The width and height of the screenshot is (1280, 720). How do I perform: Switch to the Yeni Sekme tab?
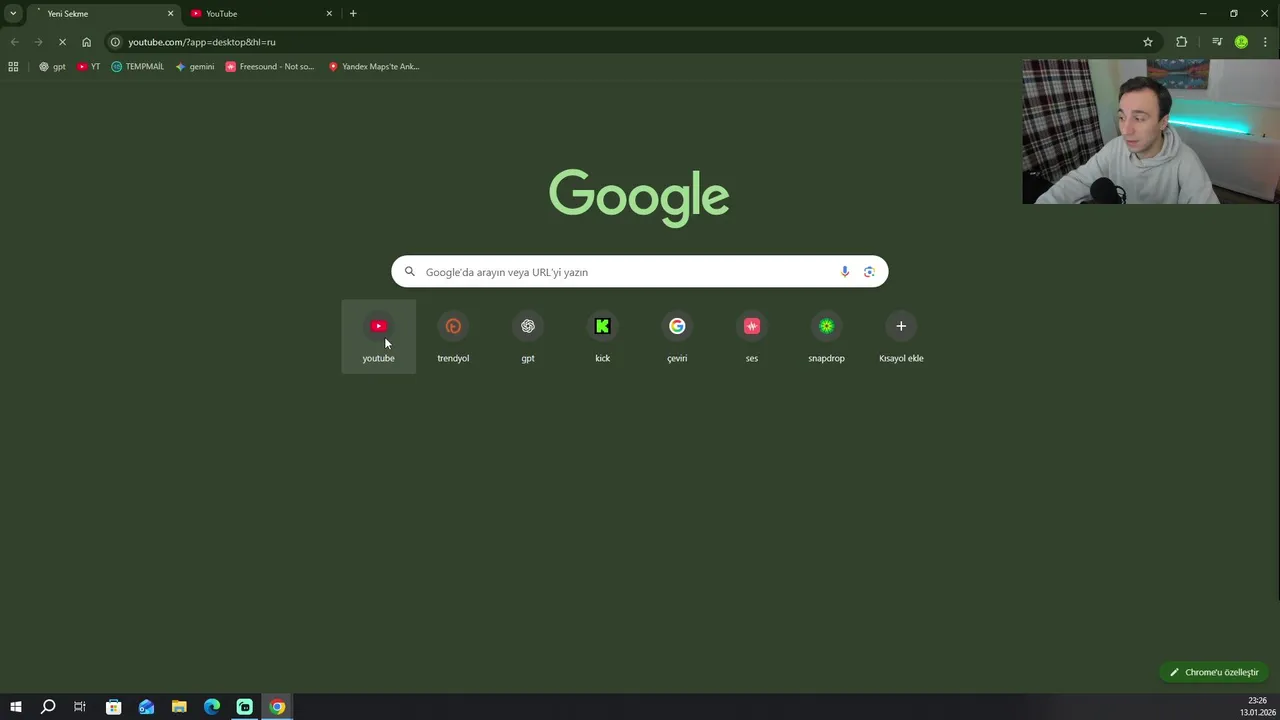[x=103, y=14]
